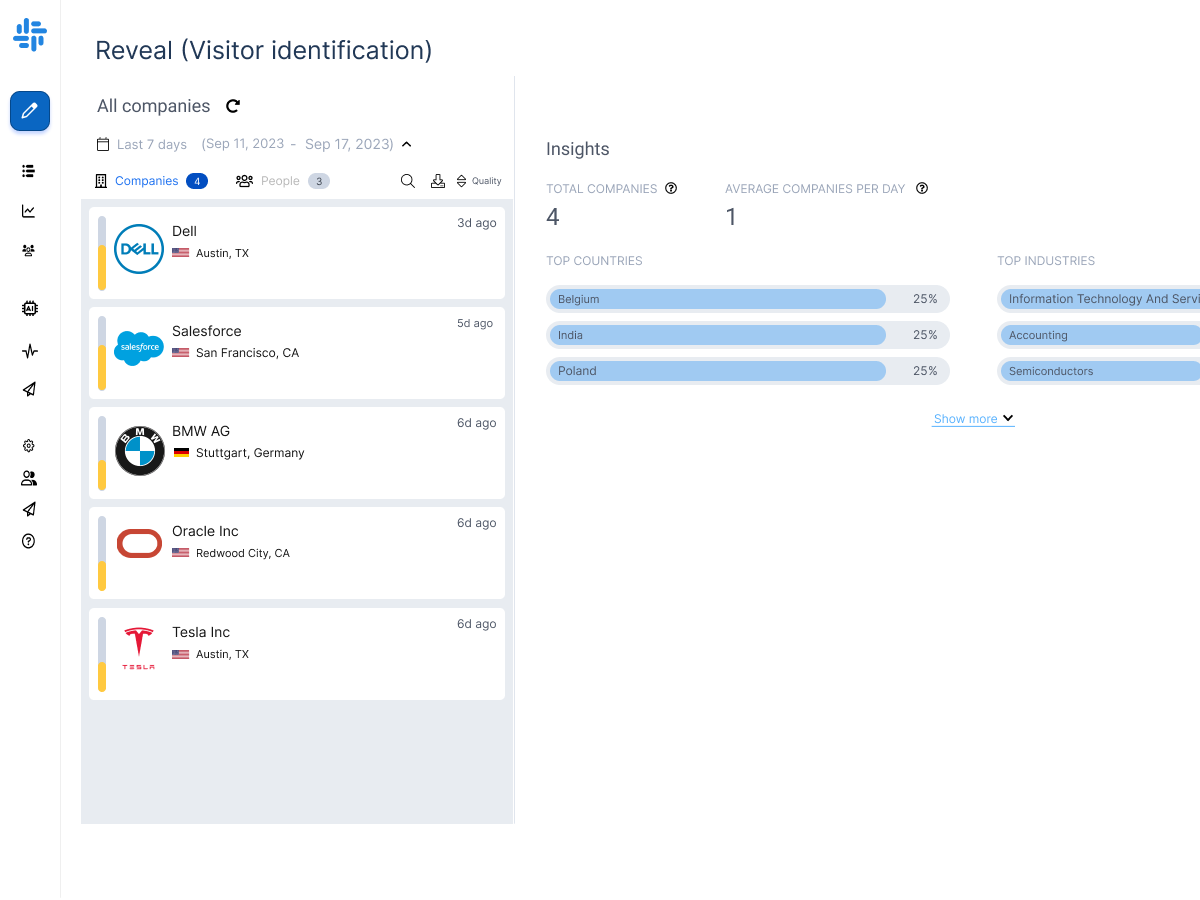Click the calendar icon beside Last 7 days
The height and width of the screenshot is (900, 1200).
pos(103,144)
